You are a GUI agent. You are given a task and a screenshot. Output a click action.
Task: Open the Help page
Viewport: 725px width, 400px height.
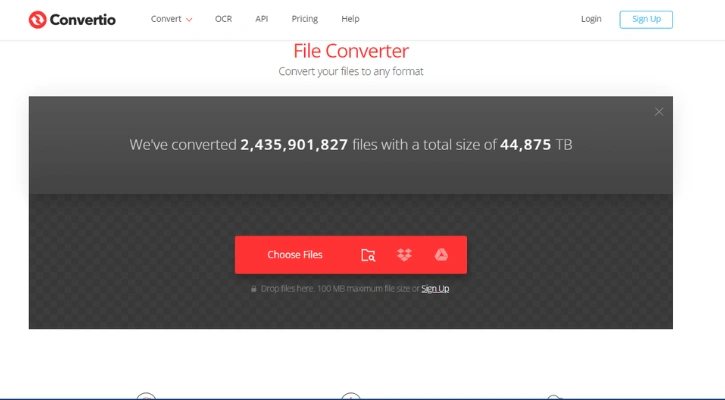(x=350, y=19)
